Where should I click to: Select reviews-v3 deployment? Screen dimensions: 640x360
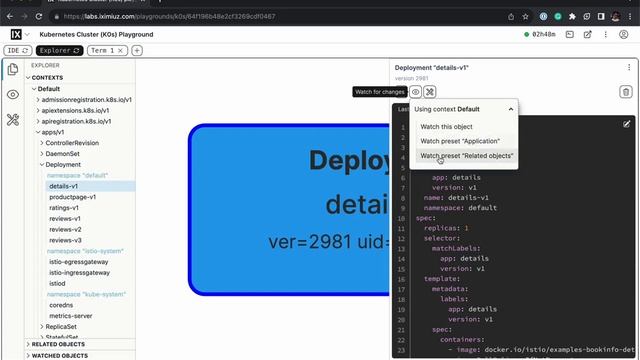click(65, 240)
